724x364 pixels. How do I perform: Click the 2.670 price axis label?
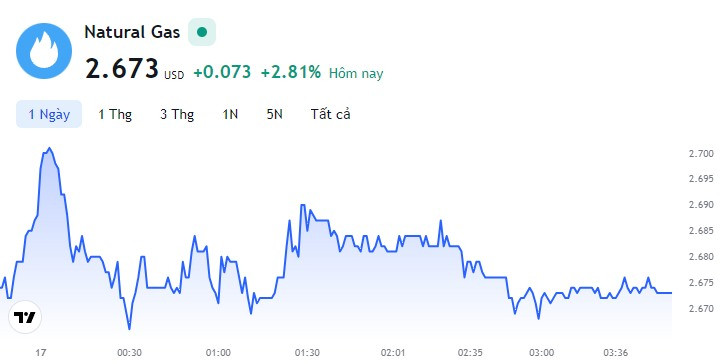pos(701,308)
